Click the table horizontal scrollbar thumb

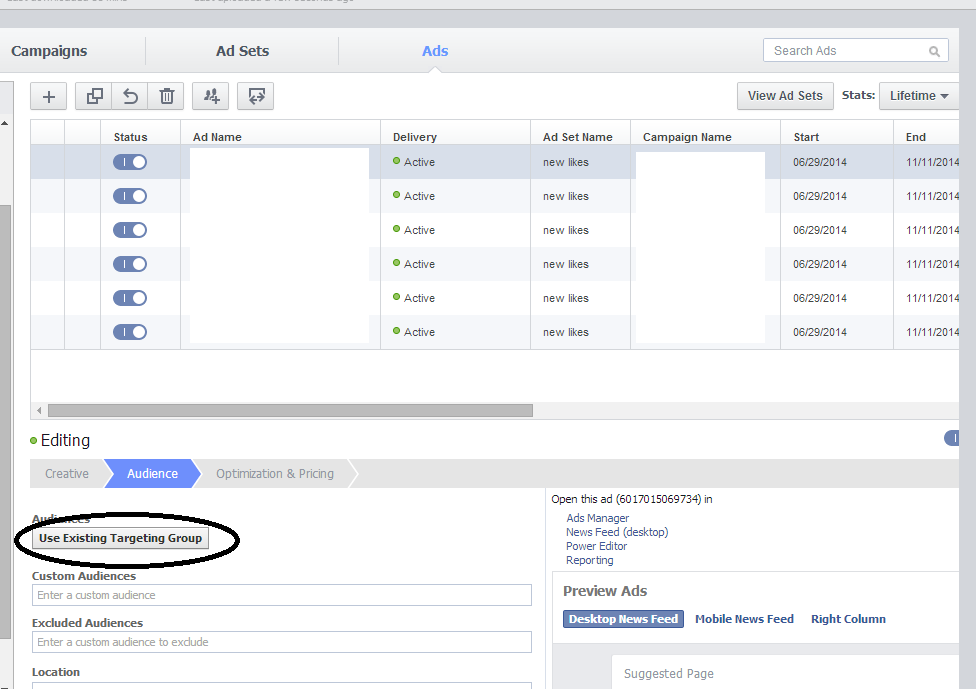point(290,410)
